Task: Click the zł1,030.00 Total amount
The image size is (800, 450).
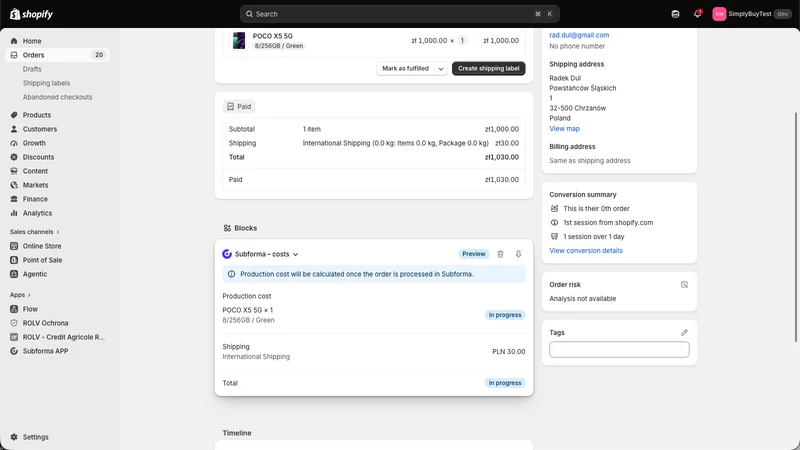Action: pyautogui.click(x=502, y=157)
